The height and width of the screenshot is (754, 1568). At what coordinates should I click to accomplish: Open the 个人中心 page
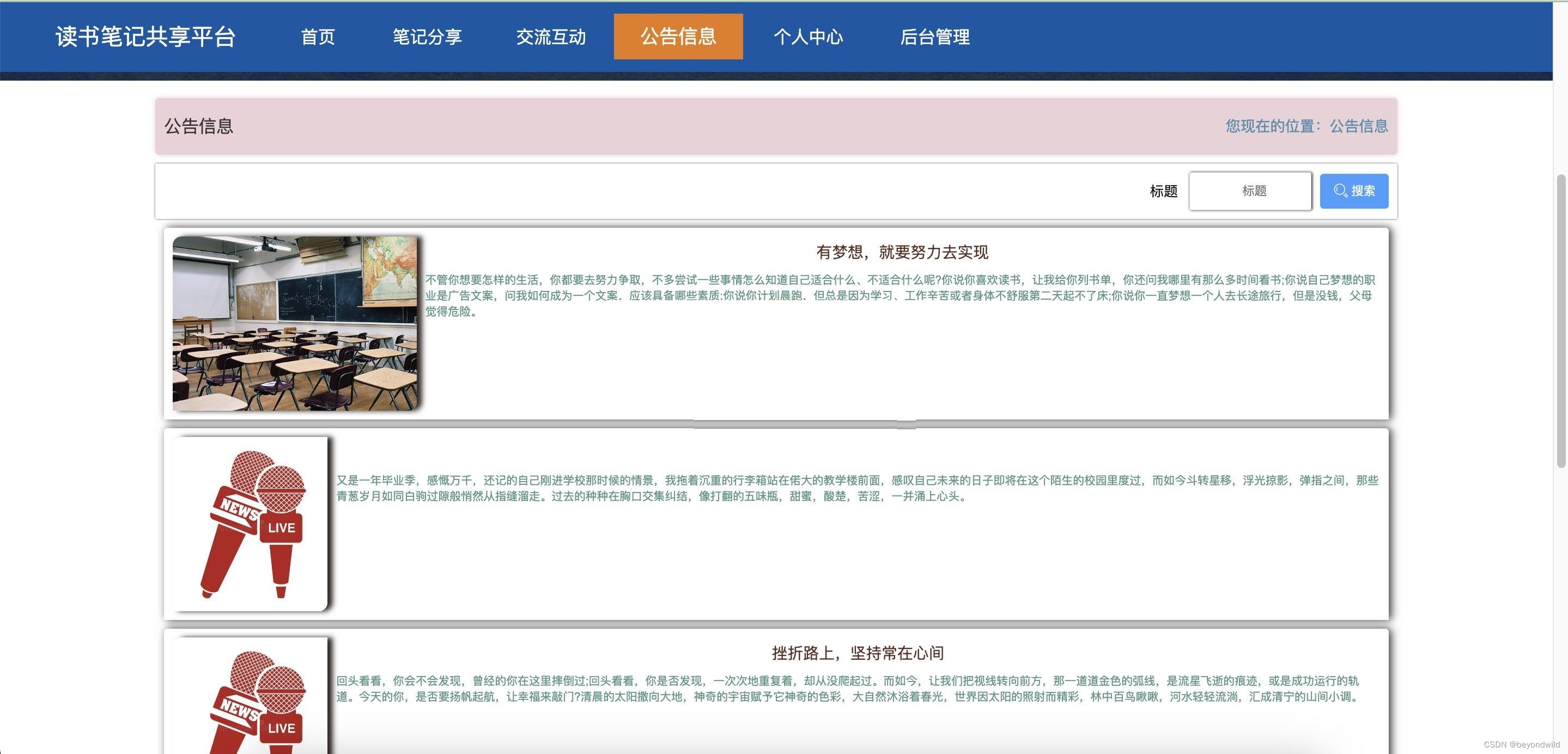click(810, 37)
